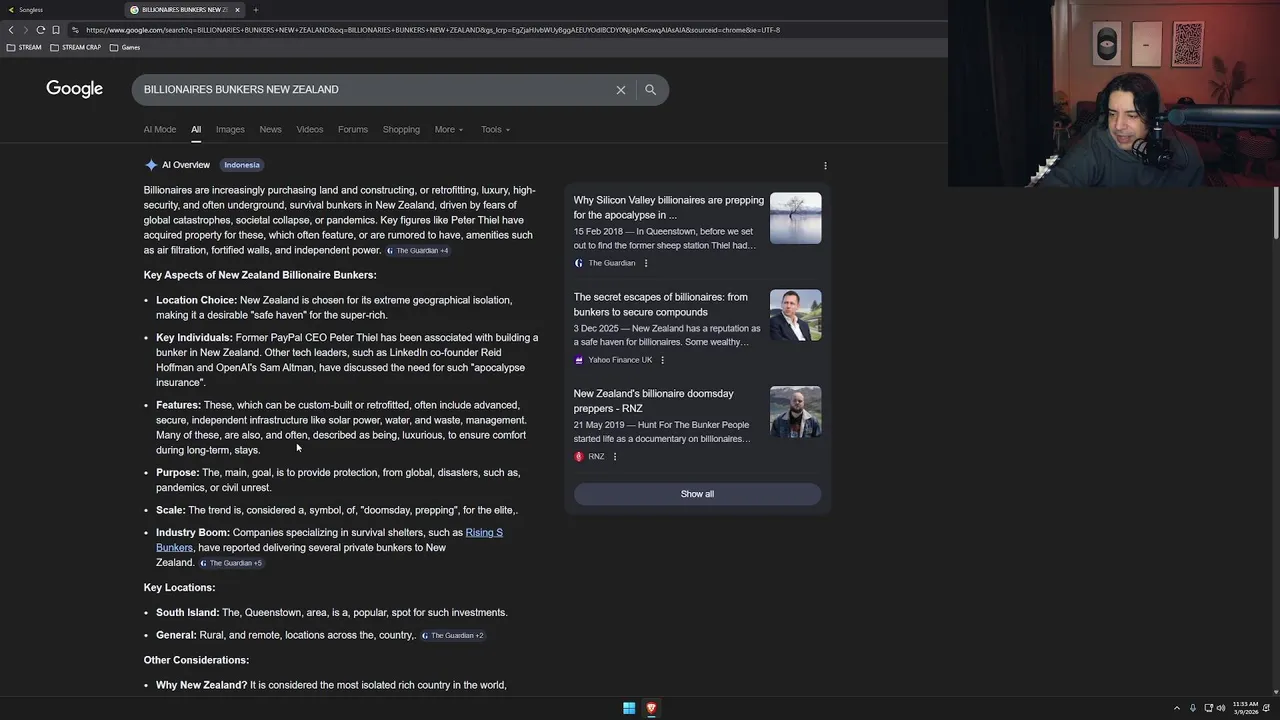Expand the More search filters dropdown
The image size is (1280, 720).
[x=449, y=129]
